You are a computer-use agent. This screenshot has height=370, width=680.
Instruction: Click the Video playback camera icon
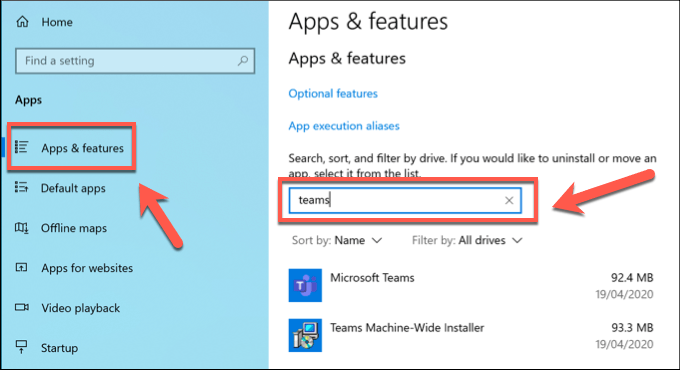[22, 307]
